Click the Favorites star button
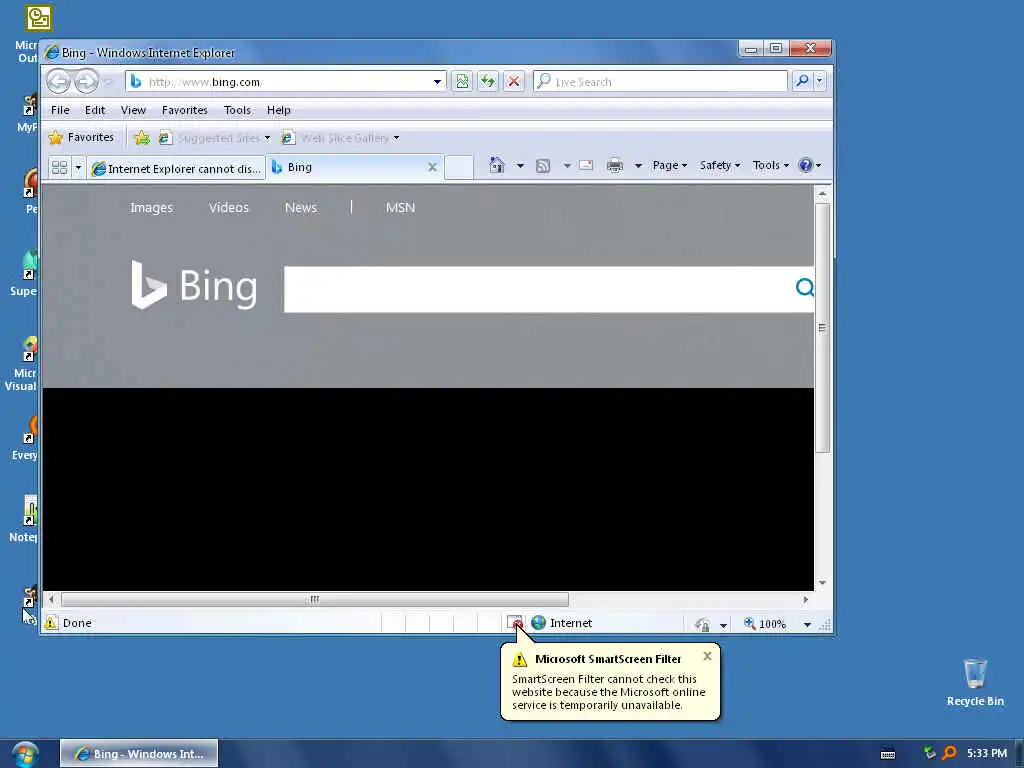Screen dimensions: 1024x768 click(82, 137)
